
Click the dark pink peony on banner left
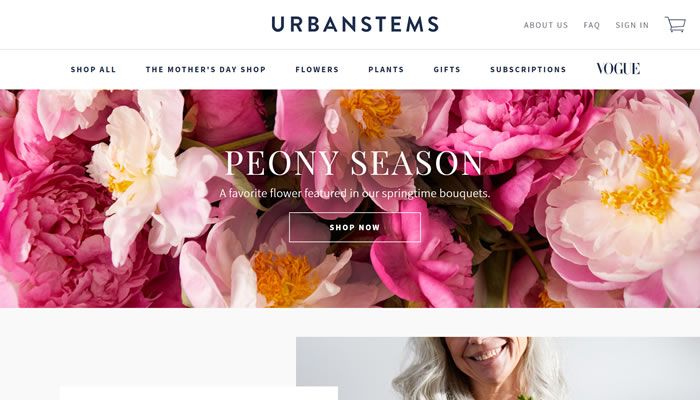click(58, 232)
